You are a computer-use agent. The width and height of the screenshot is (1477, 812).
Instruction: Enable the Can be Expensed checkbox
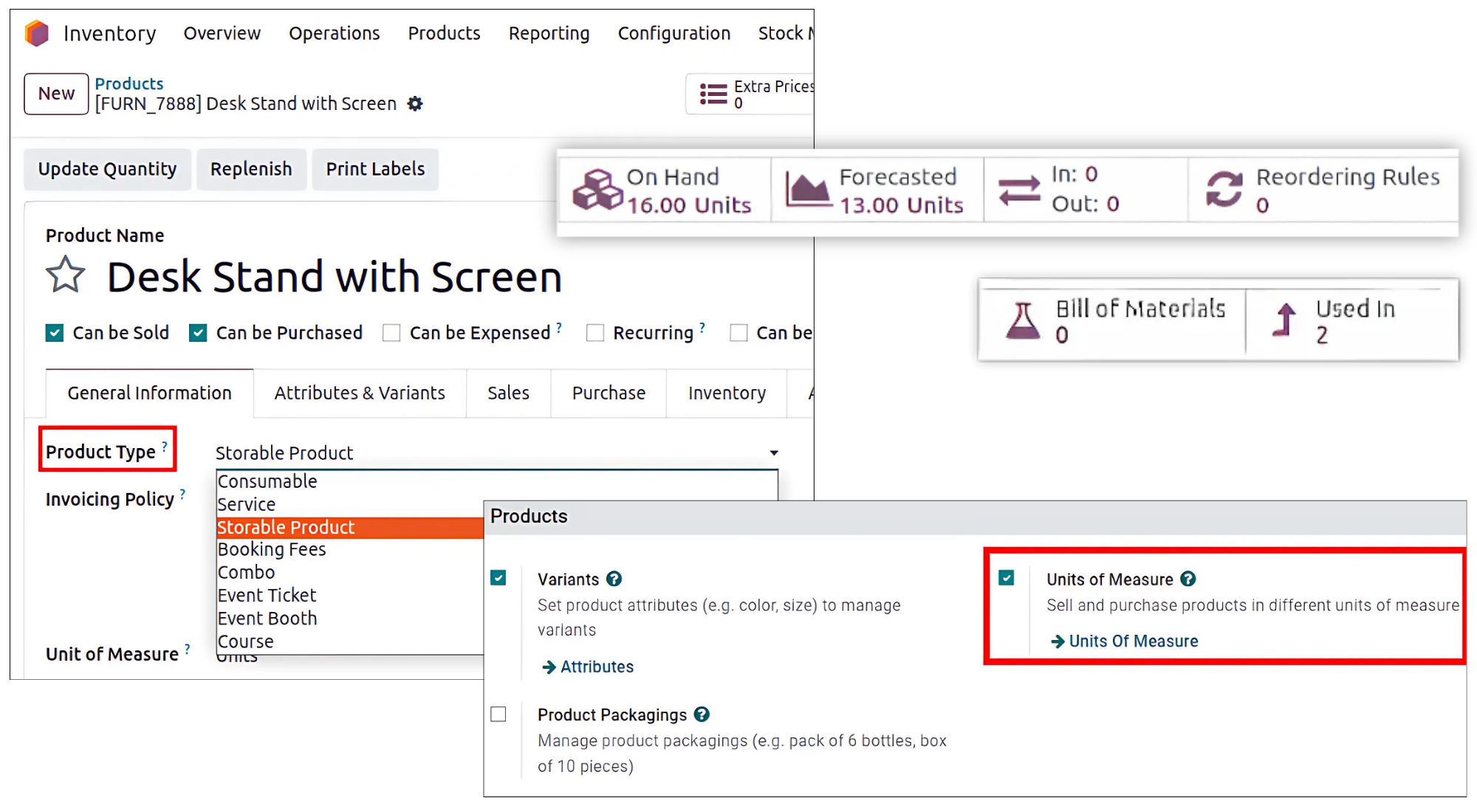pyautogui.click(x=391, y=333)
